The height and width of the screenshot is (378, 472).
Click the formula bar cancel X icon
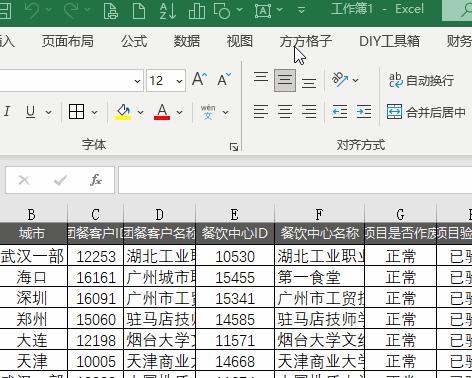tap(24, 180)
